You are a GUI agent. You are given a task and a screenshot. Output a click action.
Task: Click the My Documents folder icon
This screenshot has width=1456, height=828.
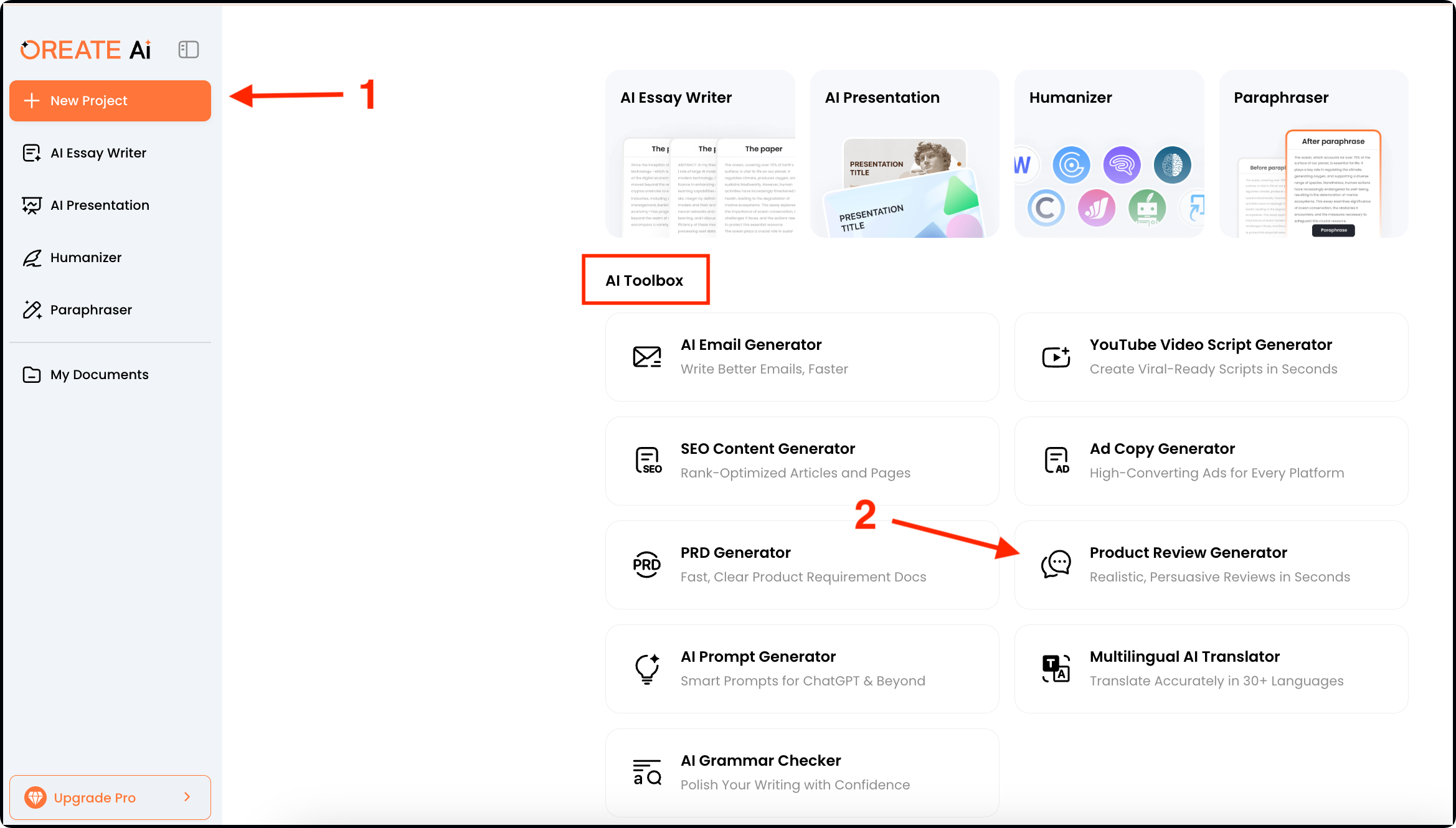32,375
